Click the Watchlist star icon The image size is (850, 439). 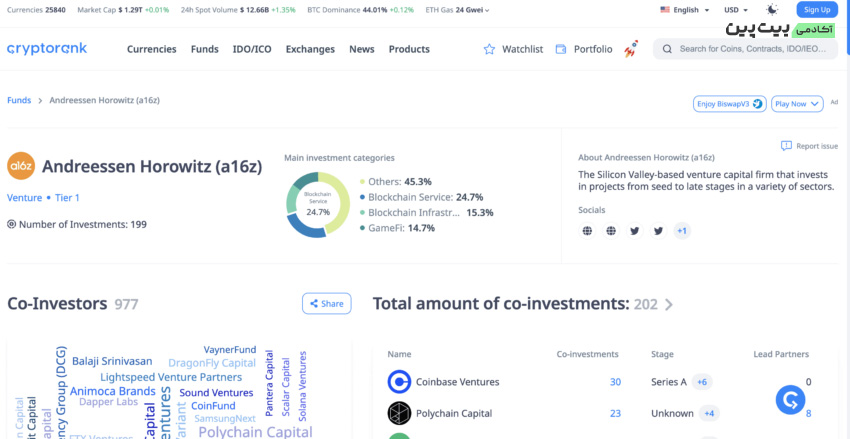tap(489, 49)
